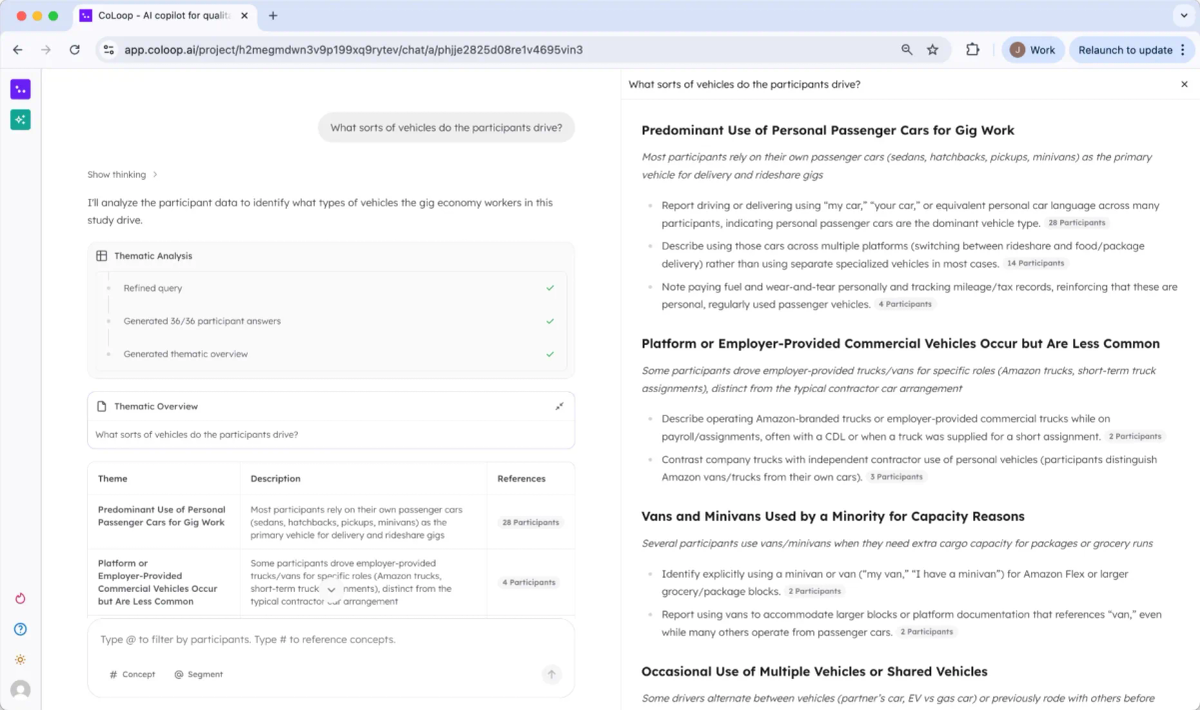Click the chat message input field
This screenshot has height=710, width=1200.
pyautogui.click(x=330, y=640)
